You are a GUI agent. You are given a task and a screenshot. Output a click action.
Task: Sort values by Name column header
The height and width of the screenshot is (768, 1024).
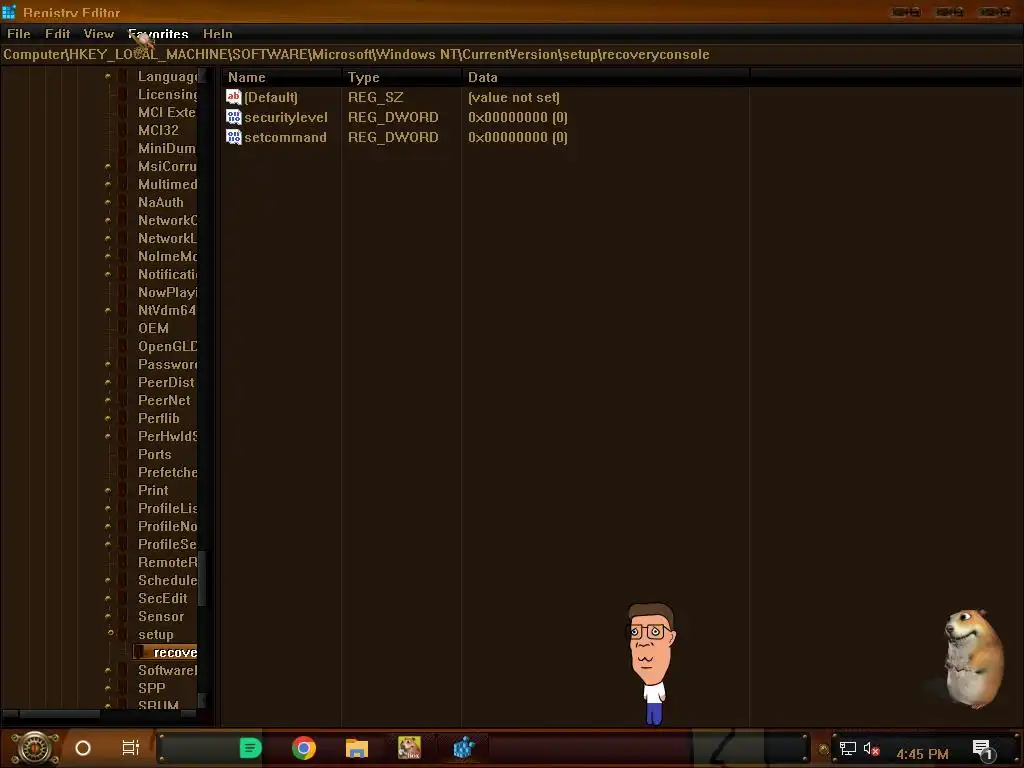[x=281, y=77]
